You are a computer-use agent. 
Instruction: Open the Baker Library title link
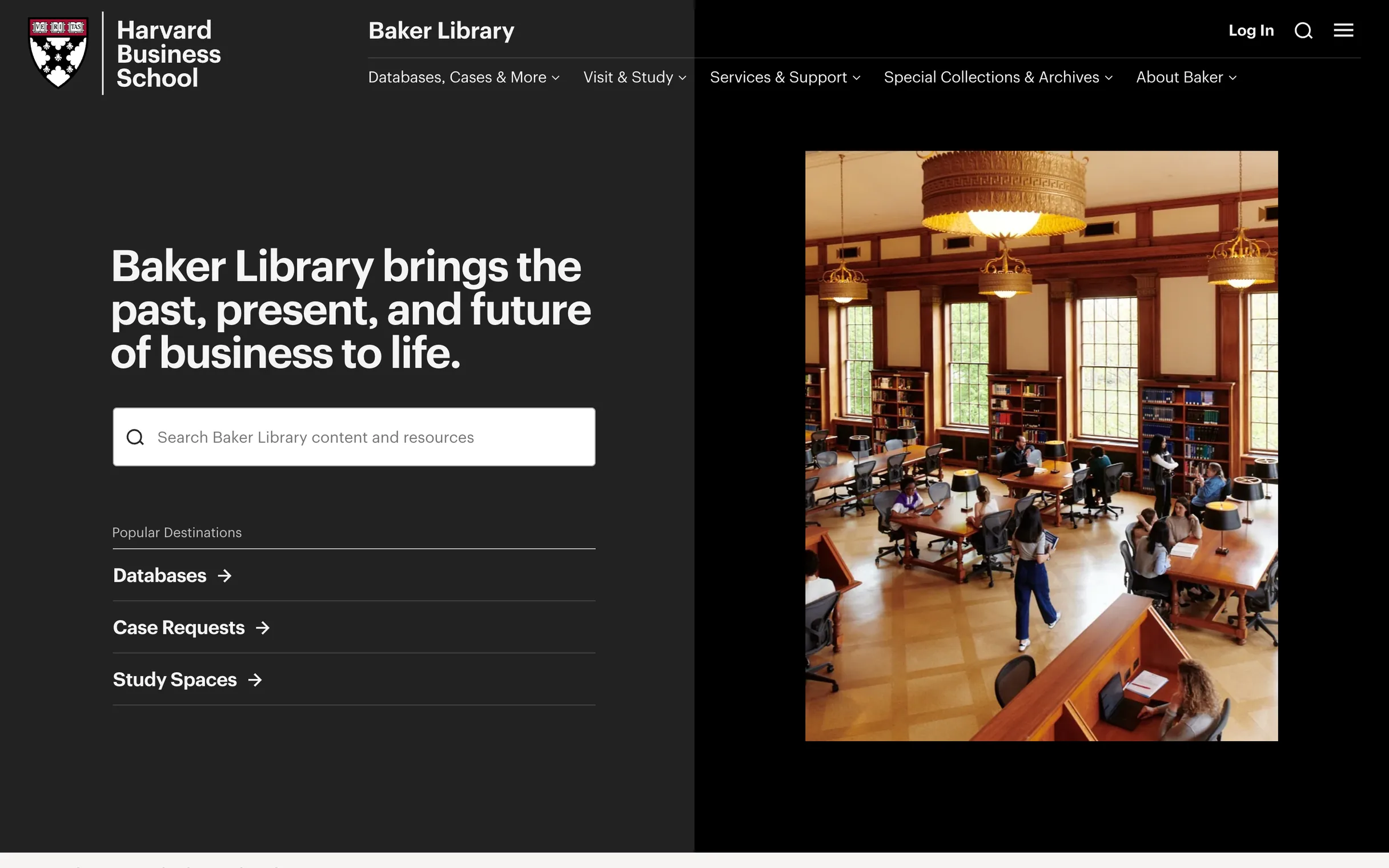(441, 31)
